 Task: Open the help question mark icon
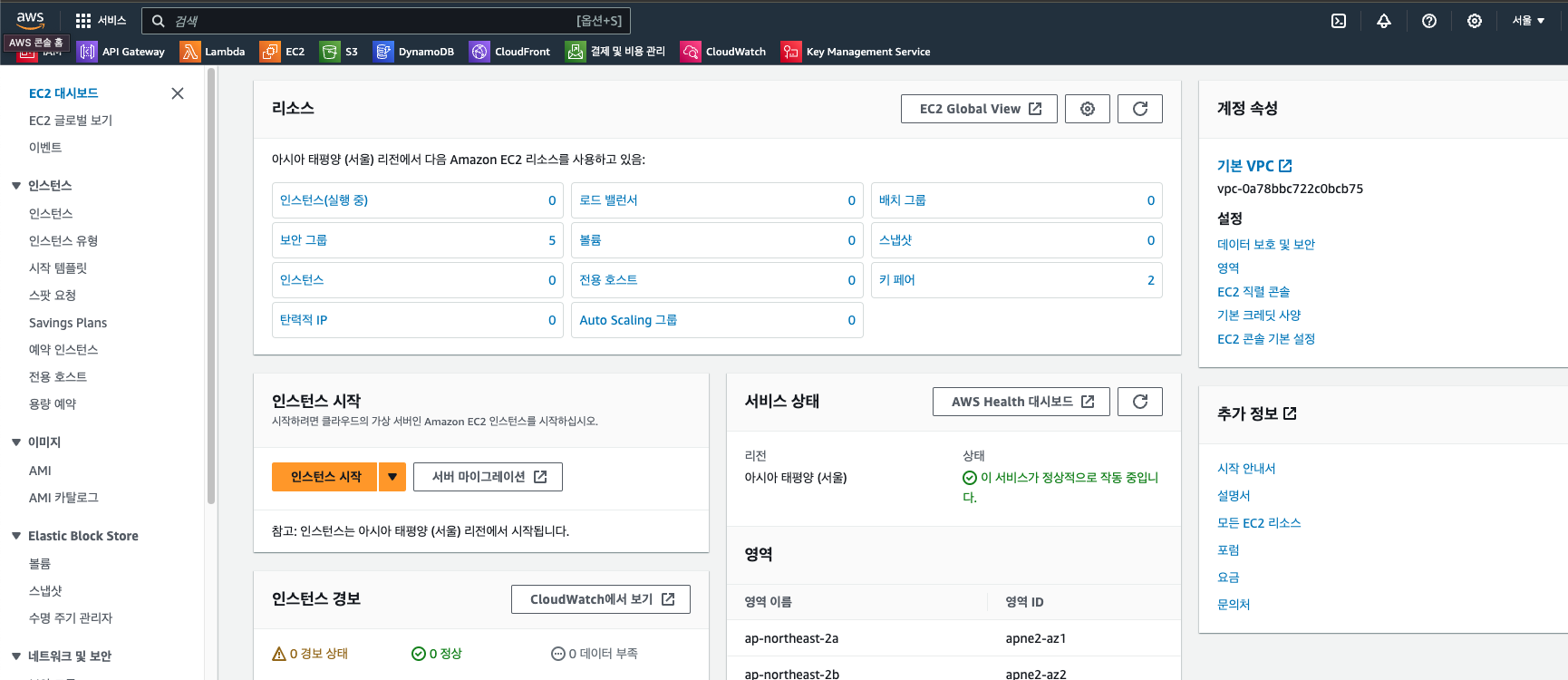click(1429, 21)
